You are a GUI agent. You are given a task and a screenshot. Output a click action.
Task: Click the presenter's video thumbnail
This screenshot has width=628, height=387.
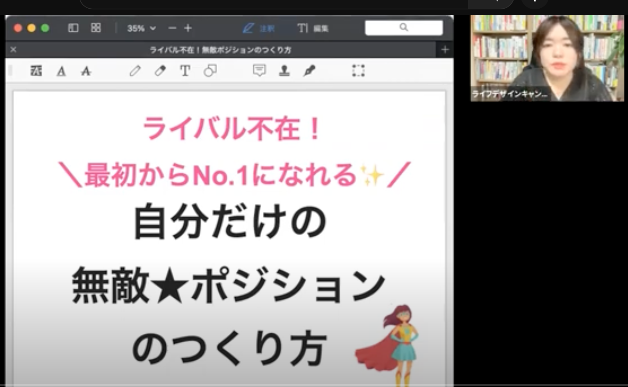coord(547,58)
